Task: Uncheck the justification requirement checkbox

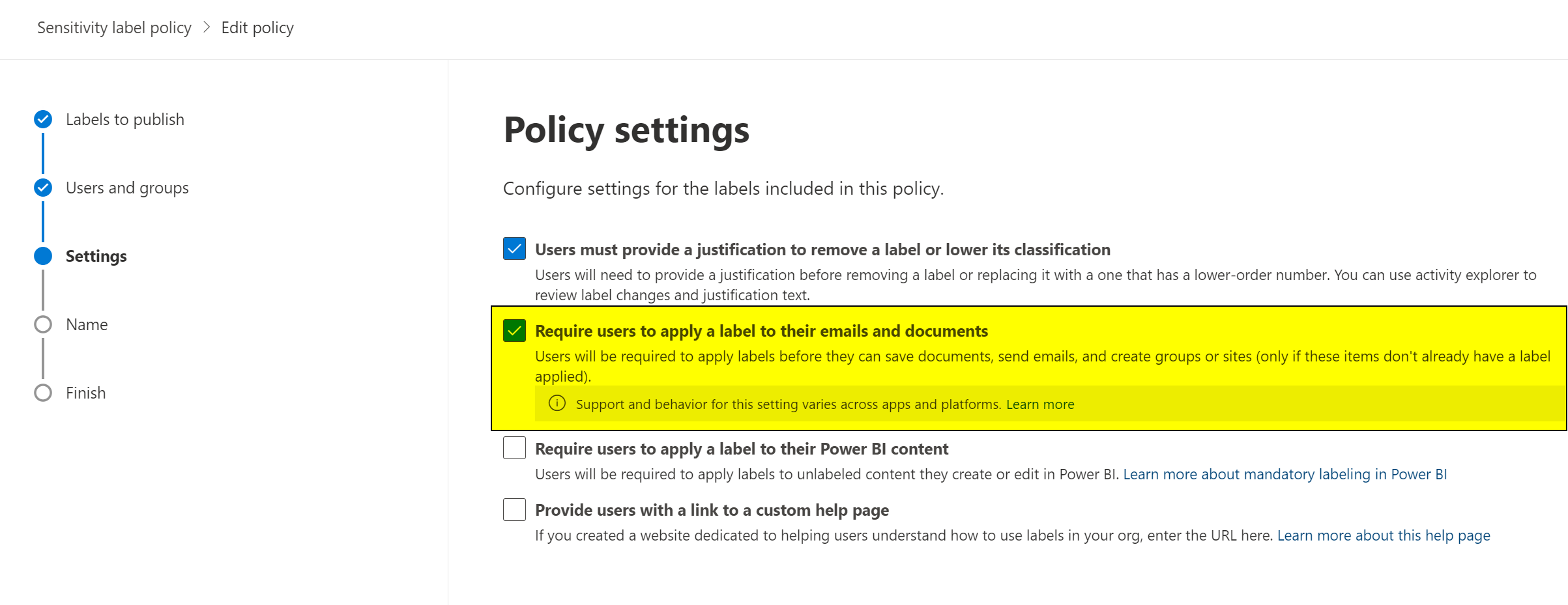Action: coord(514,249)
